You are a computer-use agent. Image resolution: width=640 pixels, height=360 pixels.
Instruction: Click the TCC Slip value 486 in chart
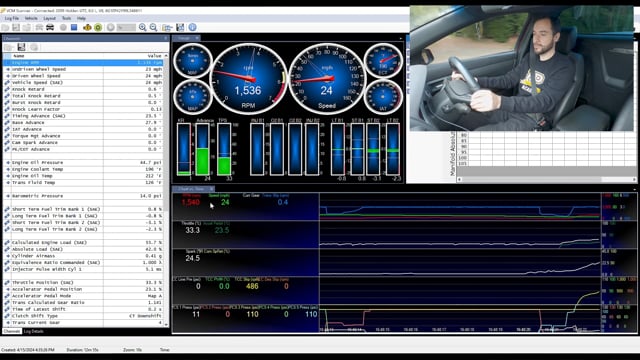tap(252, 287)
